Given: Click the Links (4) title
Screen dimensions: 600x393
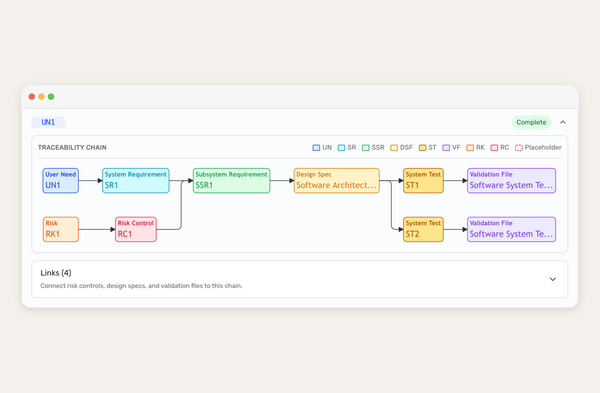Looking at the screenshot, I should 56,273.
